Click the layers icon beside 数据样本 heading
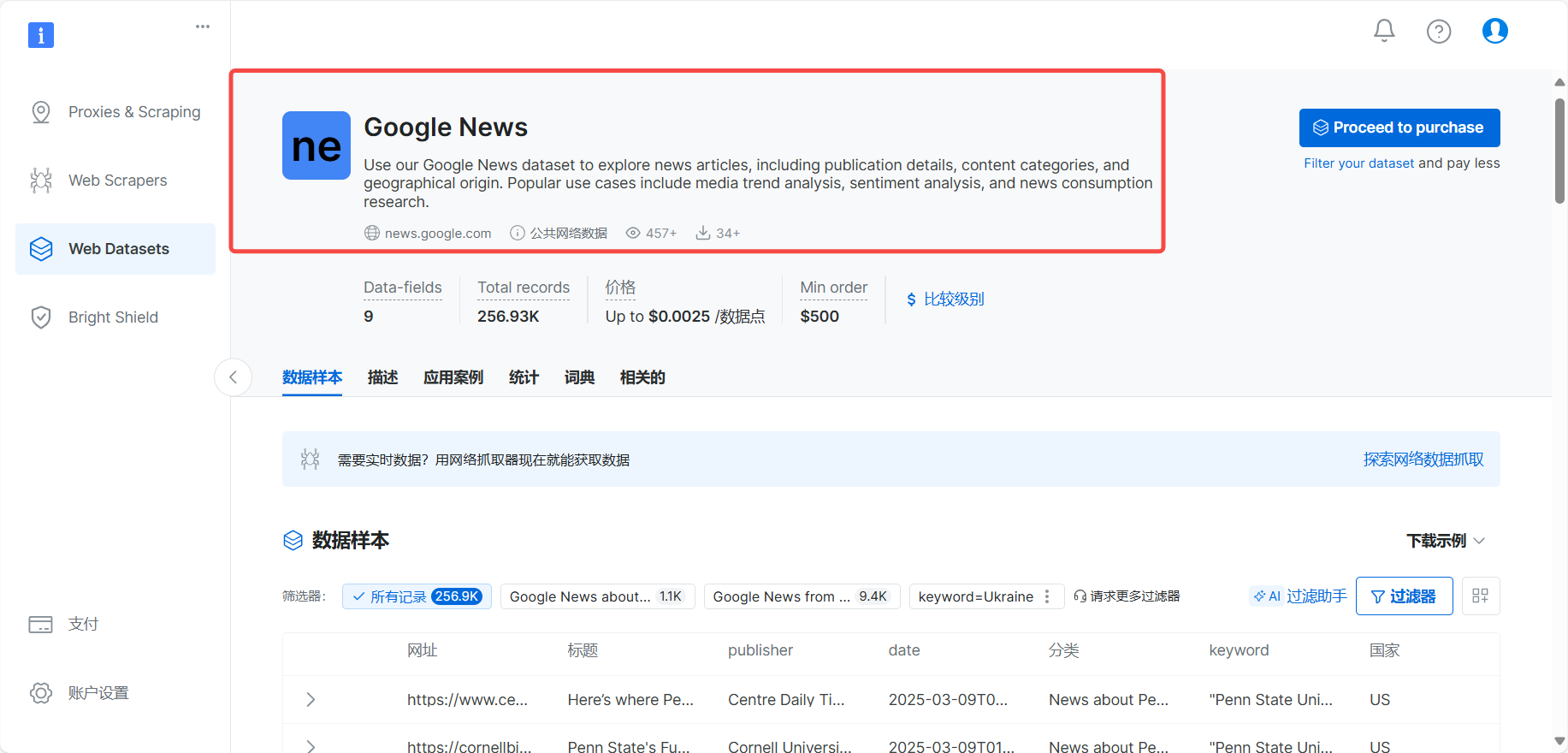 pos(293,540)
